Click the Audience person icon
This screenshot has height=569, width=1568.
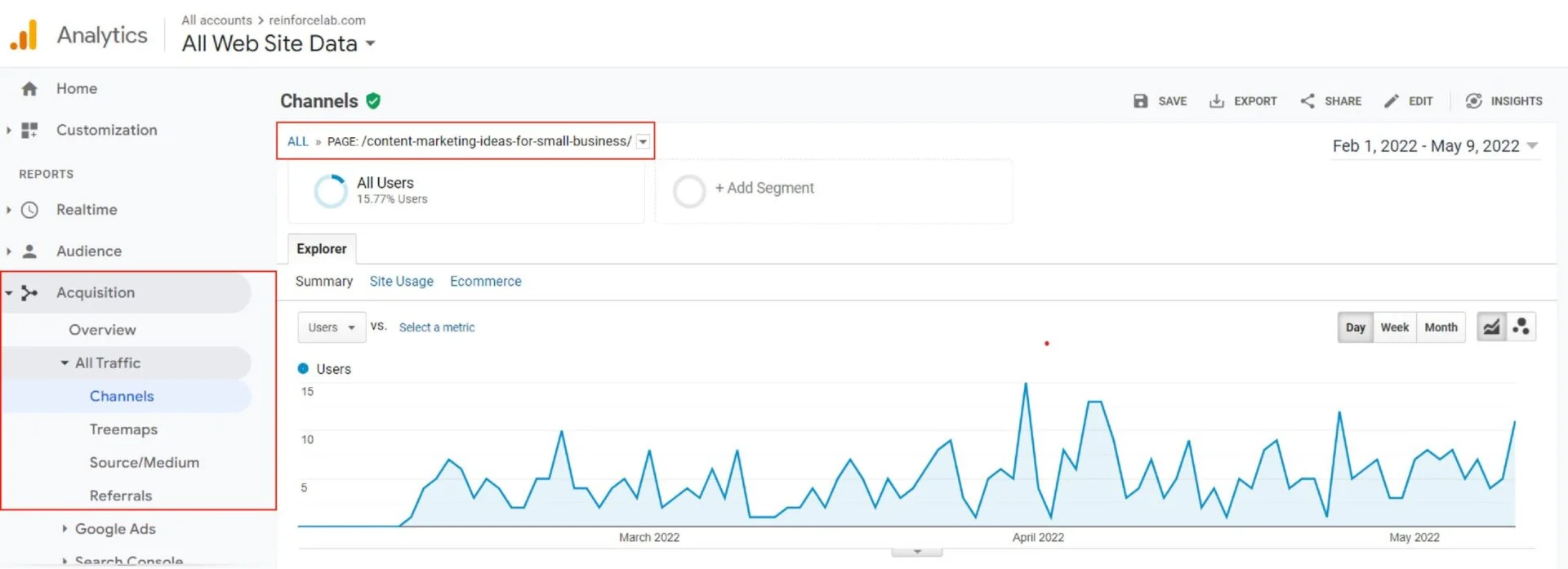tap(29, 251)
